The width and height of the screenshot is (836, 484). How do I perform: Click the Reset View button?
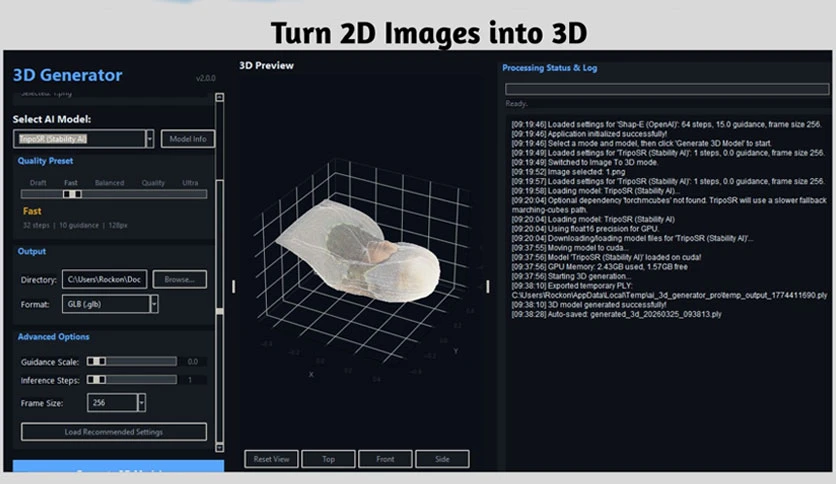pos(271,459)
